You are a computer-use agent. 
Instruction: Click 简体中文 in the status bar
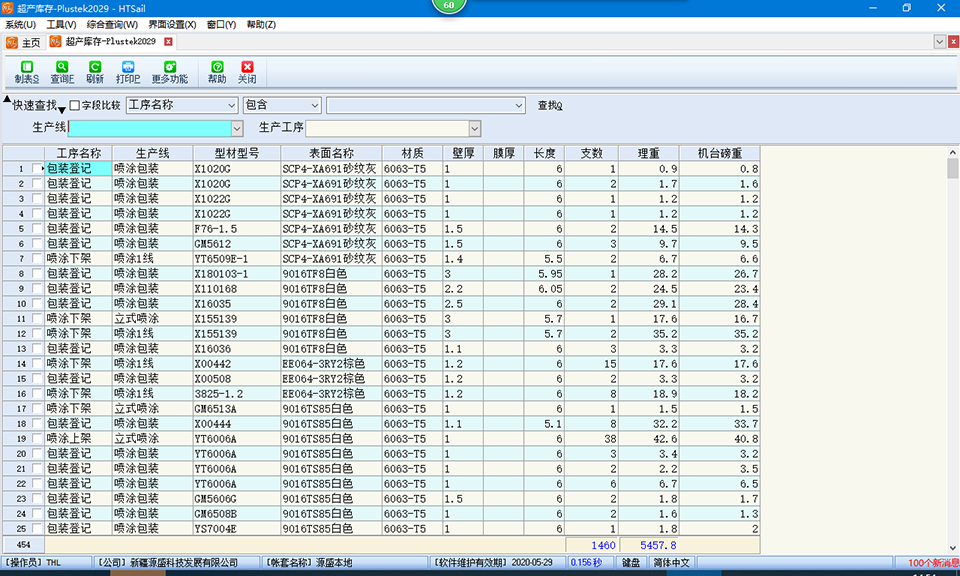[671, 563]
